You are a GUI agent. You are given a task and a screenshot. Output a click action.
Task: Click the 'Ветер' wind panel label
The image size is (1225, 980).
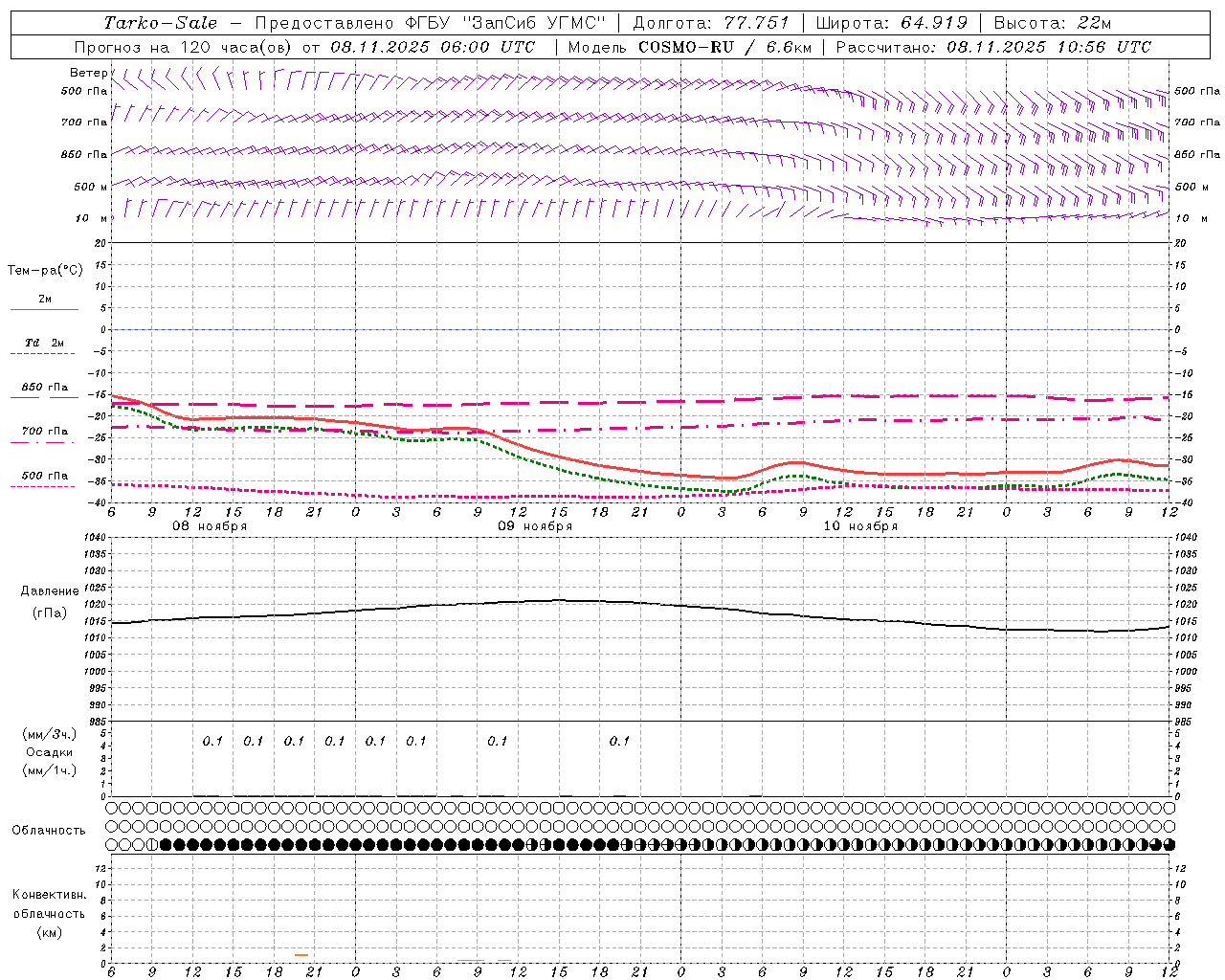coord(88,73)
